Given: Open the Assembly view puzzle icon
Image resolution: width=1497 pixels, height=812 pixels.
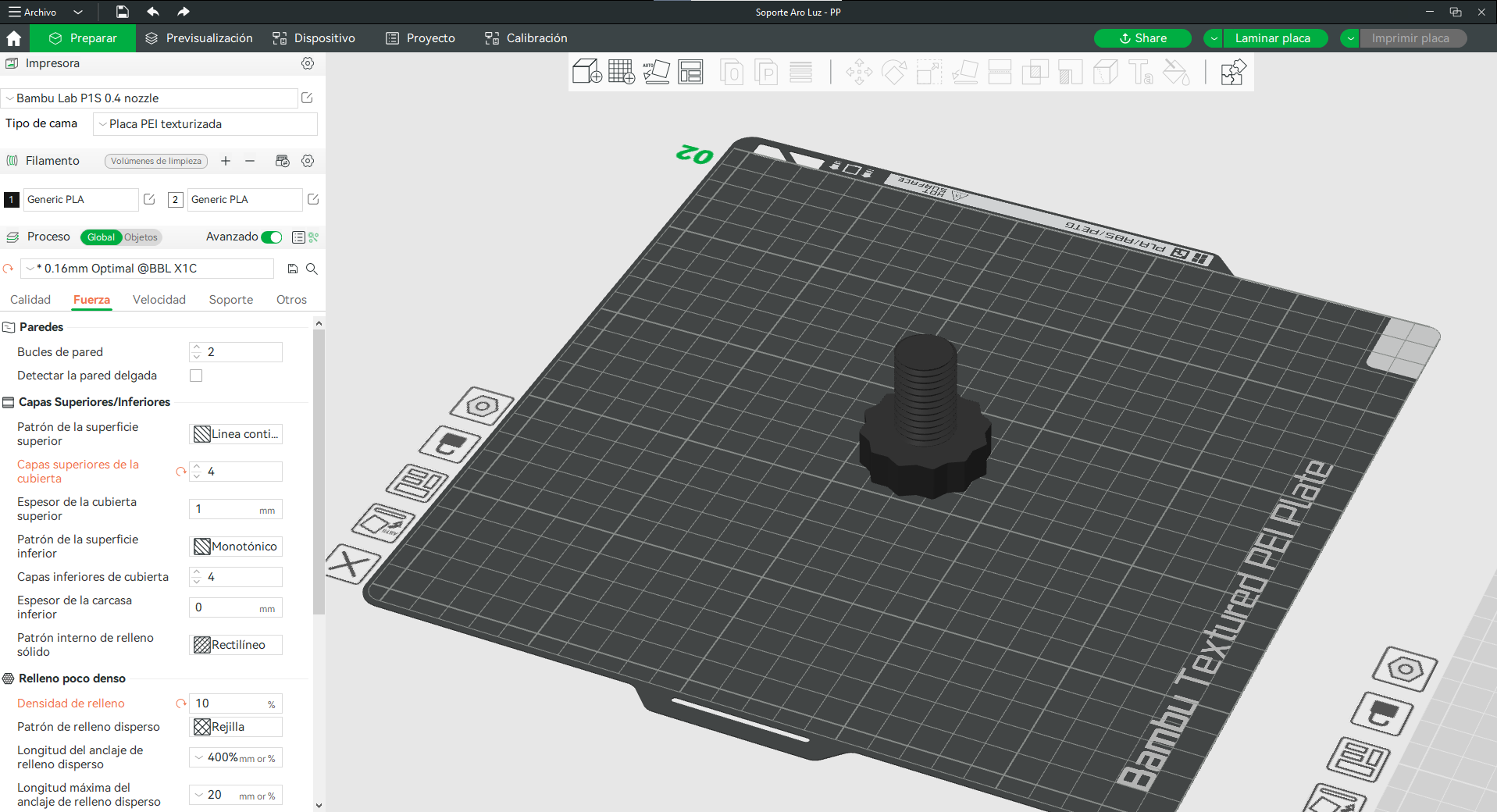Looking at the screenshot, I should (x=1232, y=73).
